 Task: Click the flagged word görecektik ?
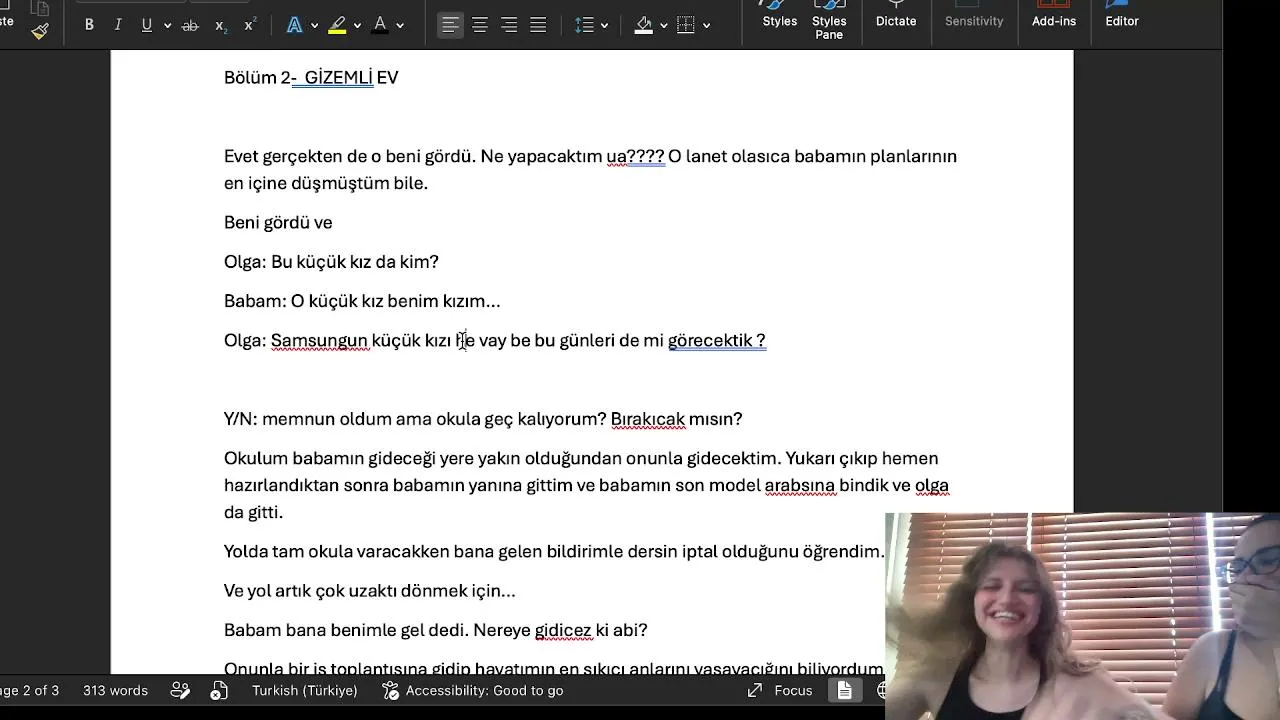click(717, 341)
